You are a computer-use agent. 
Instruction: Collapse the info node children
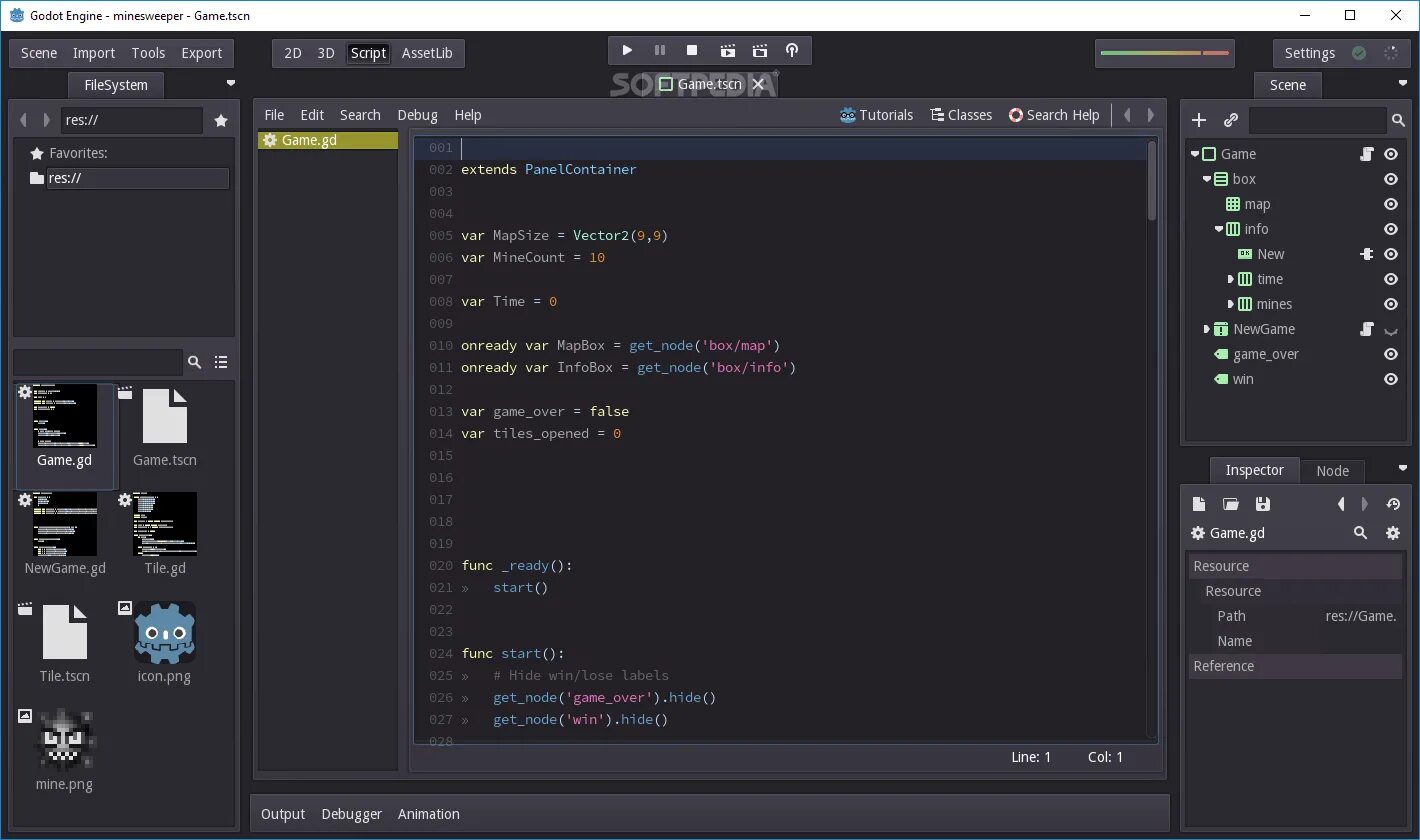1219,229
